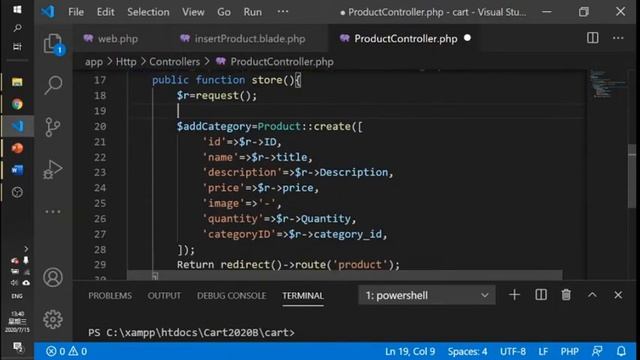Image resolution: width=640 pixels, height=360 pixels.
Task: Kill terminal with trash icon
Action: pos(566,295)
